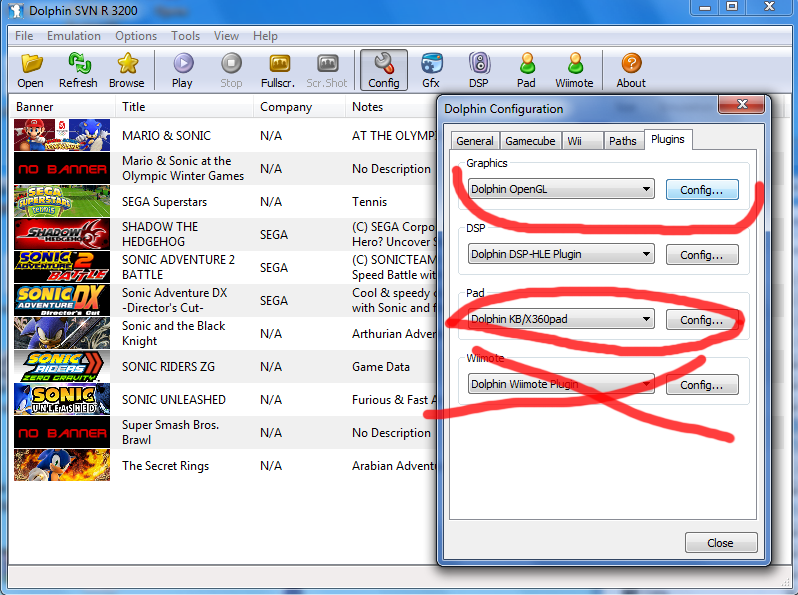The height and width of the screenshot is (595, 798).
Task: Select Sonic Unleashed banner
Action: (x=62, y=400)
